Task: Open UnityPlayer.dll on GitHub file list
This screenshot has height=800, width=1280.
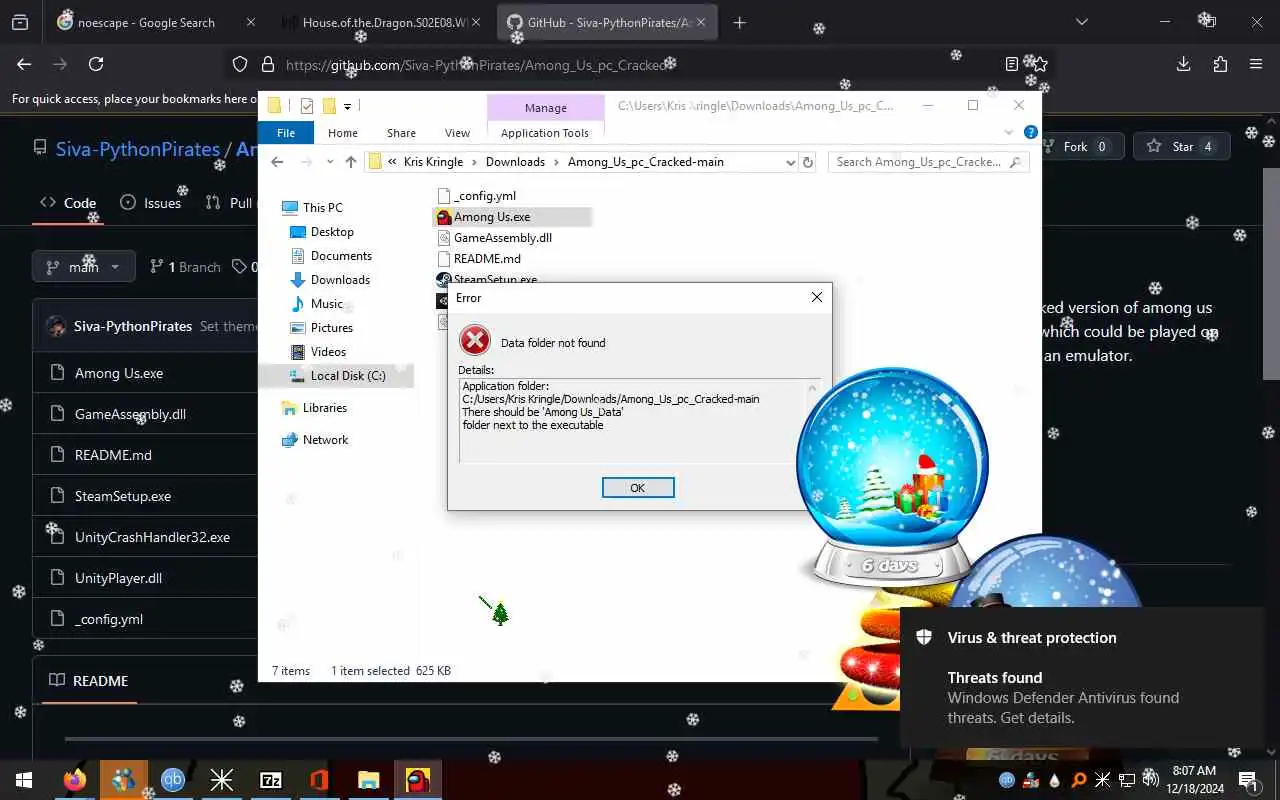Action: (118, 578)
